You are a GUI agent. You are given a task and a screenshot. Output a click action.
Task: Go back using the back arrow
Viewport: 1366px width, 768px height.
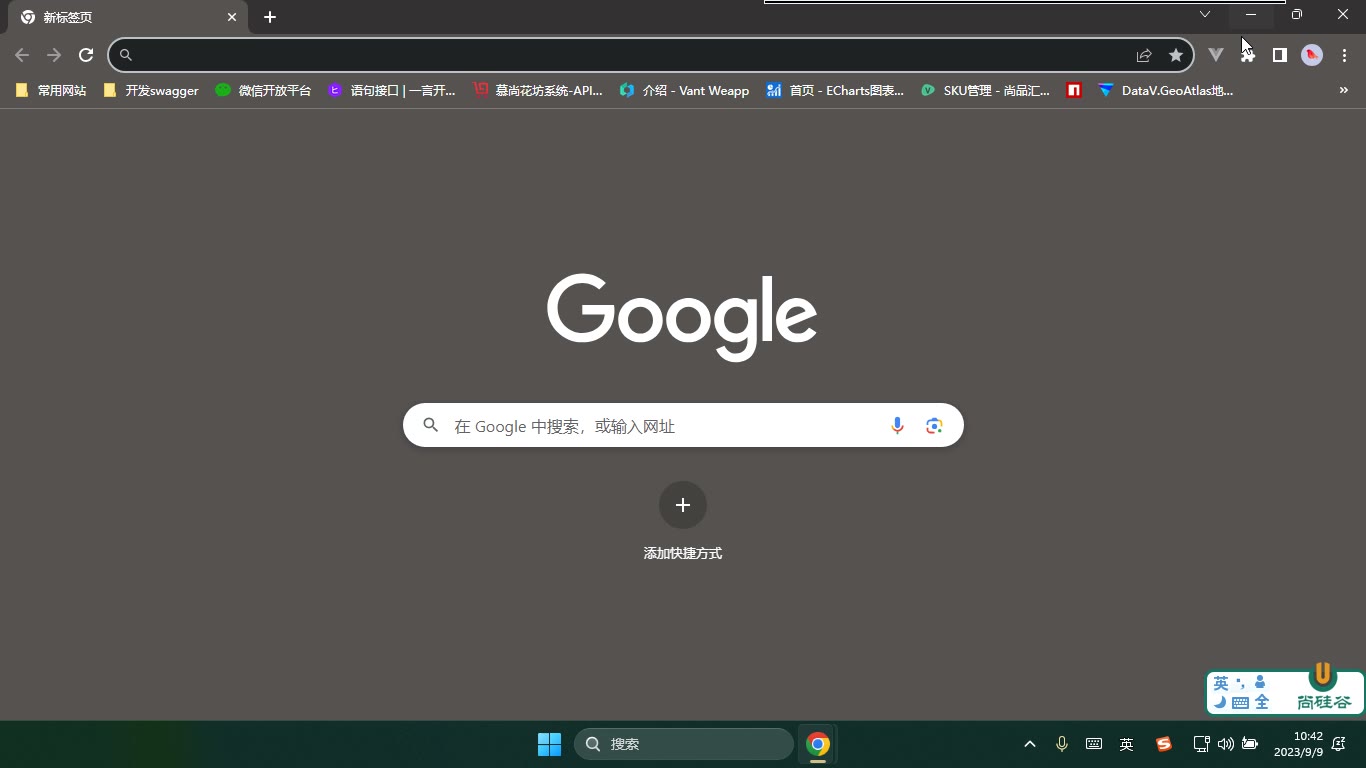22,55
